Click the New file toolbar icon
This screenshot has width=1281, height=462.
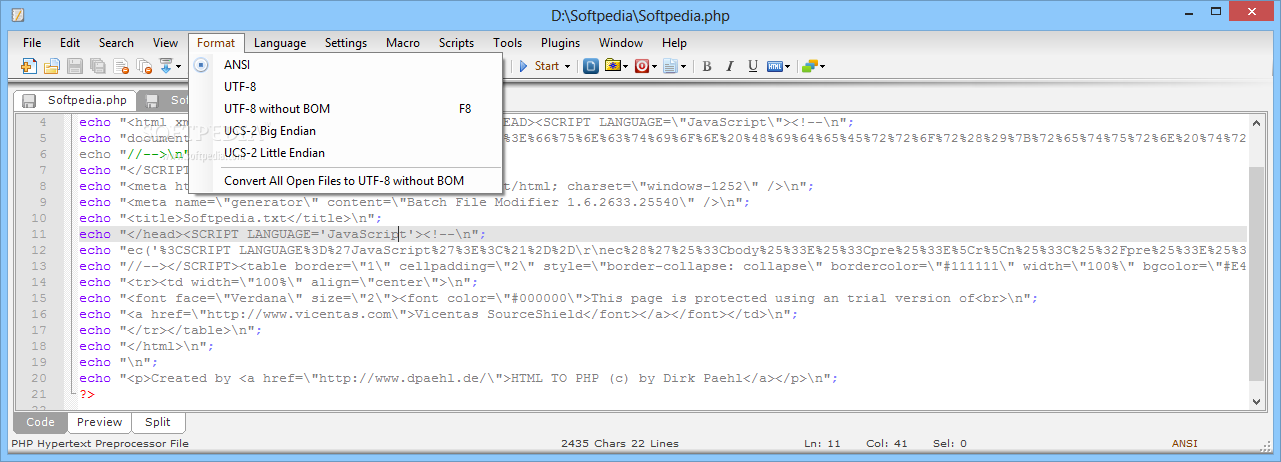[28, 67]
